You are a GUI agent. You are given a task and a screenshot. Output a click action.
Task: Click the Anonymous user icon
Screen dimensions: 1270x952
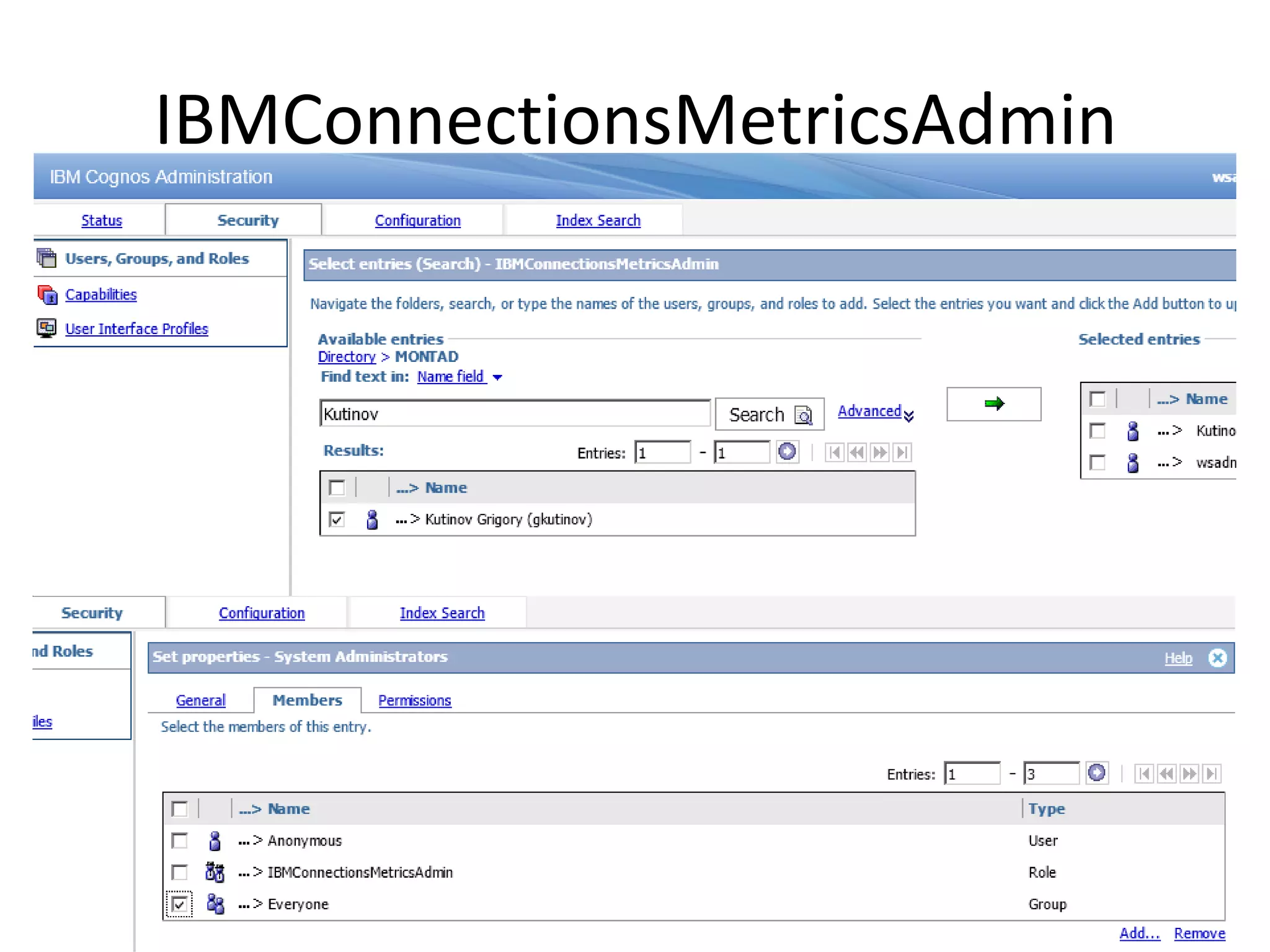coord(215,841)
